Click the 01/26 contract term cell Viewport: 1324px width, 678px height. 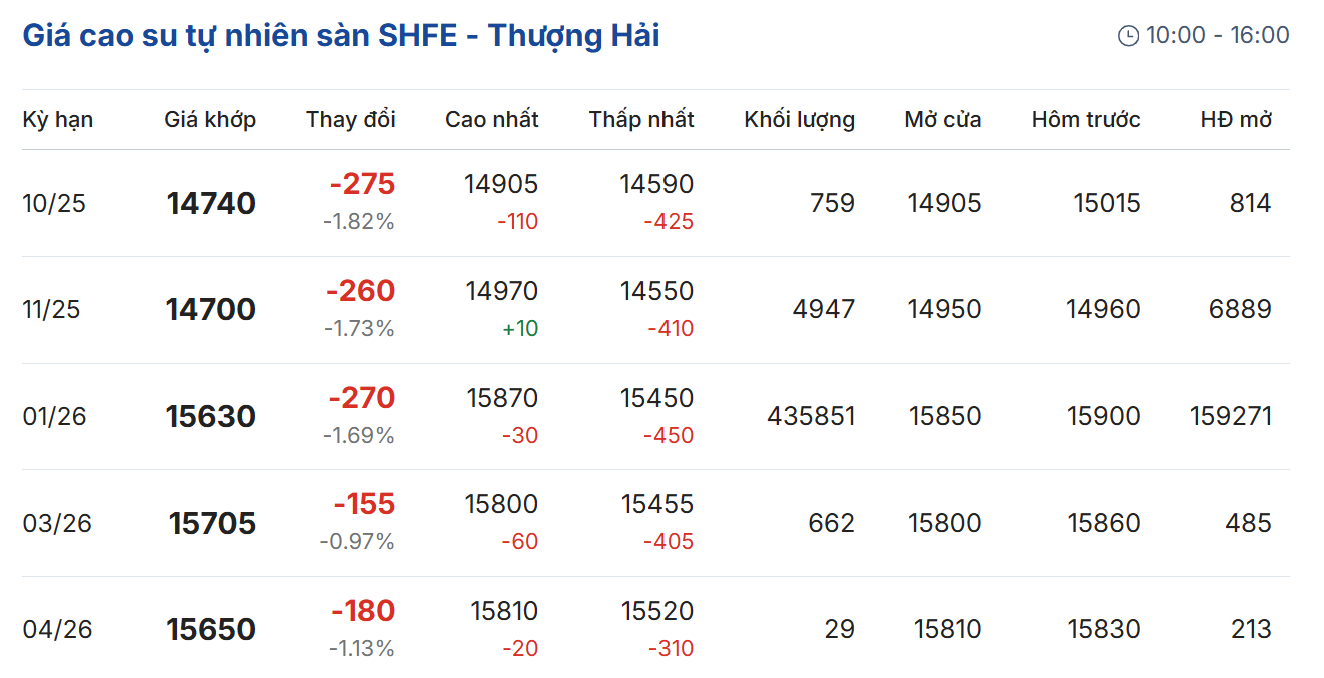coord(54,417)
